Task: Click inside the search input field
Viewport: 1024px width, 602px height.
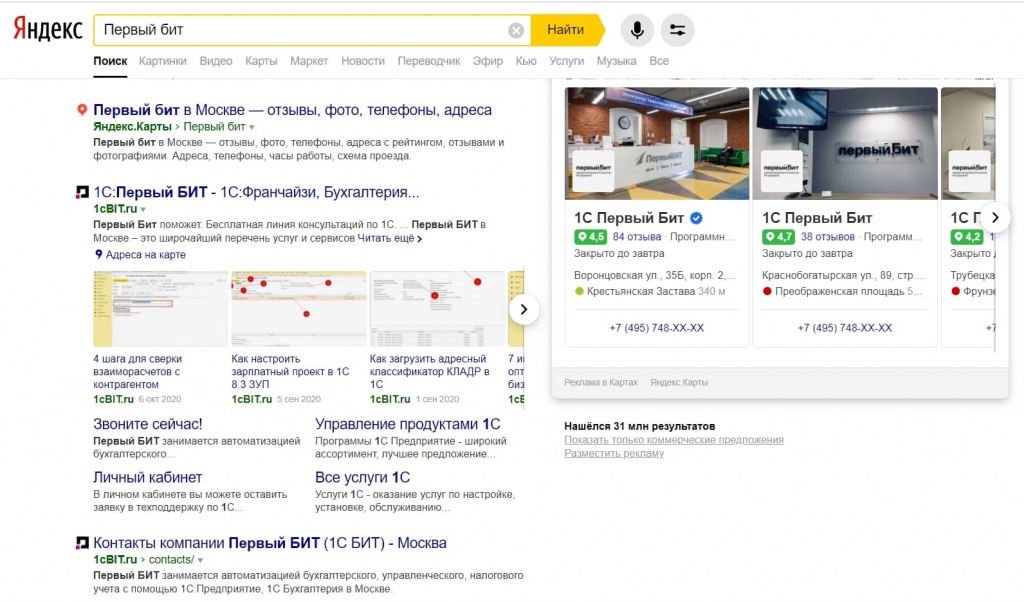Action: click(x=300, y=30)
